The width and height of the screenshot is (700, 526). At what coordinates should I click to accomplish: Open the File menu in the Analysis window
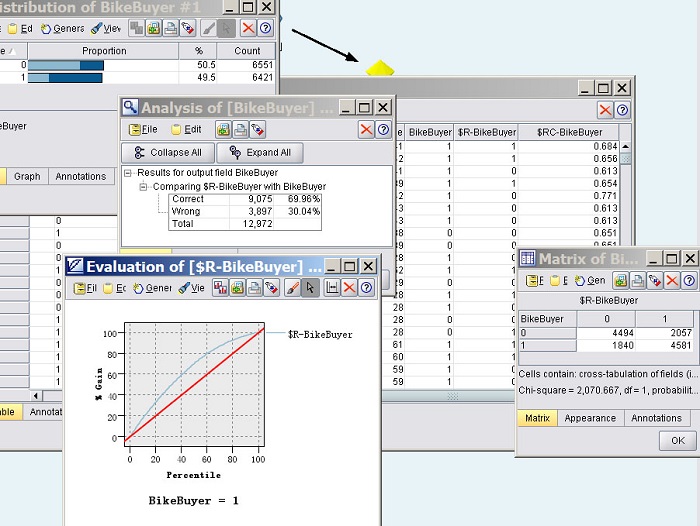[143, 129]
